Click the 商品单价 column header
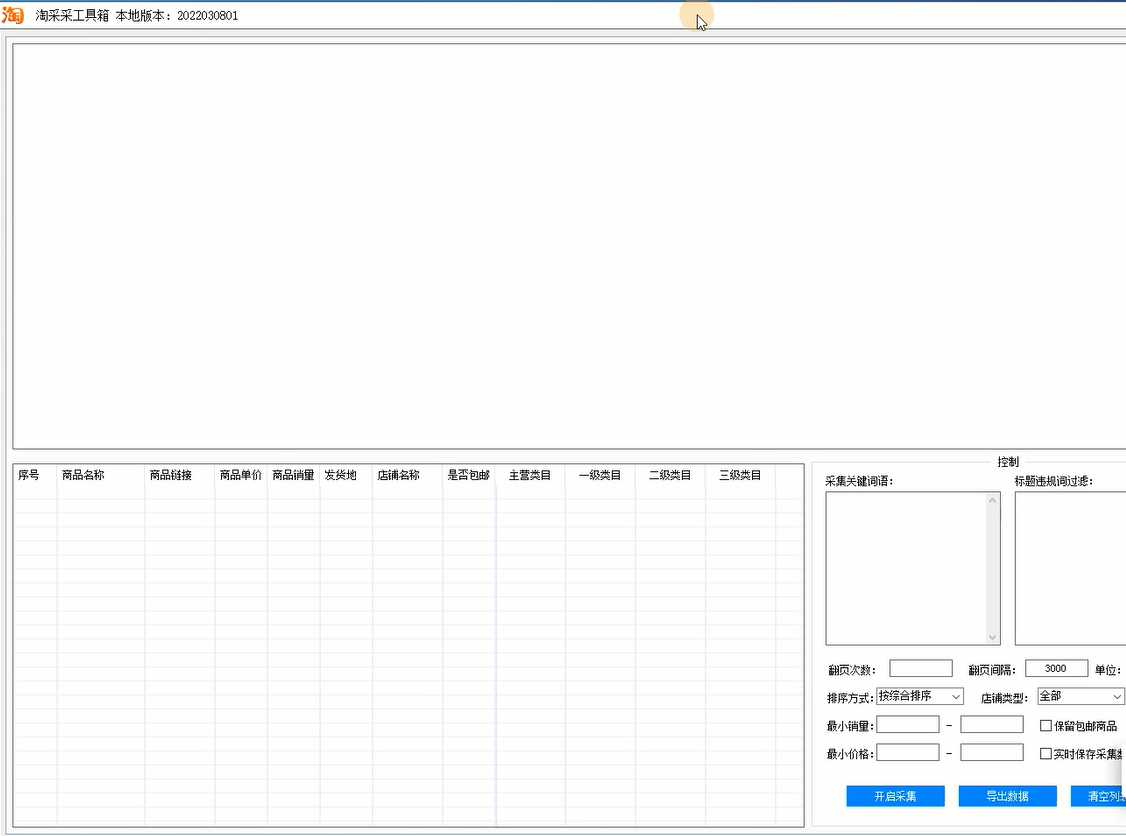Image resolution: width=1126 pixels, height=836 pixels. pos(241,475)
